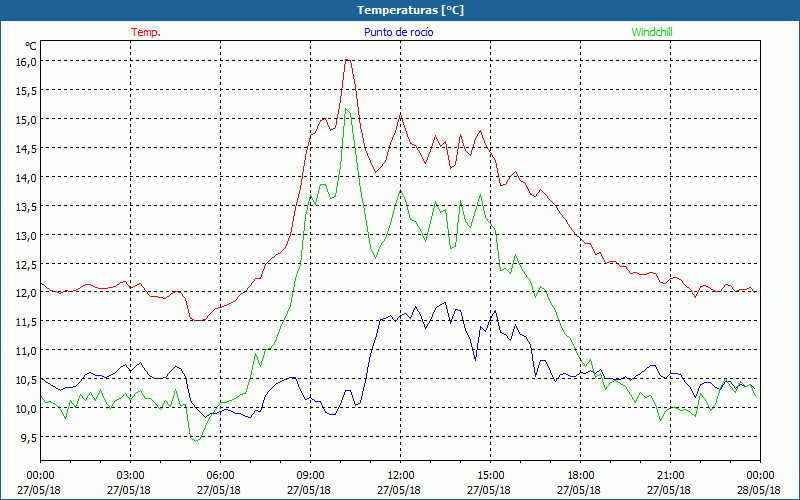
Task: Click the 18:00 time axis label
Action: pyautogui.click(x=581, y=476)
